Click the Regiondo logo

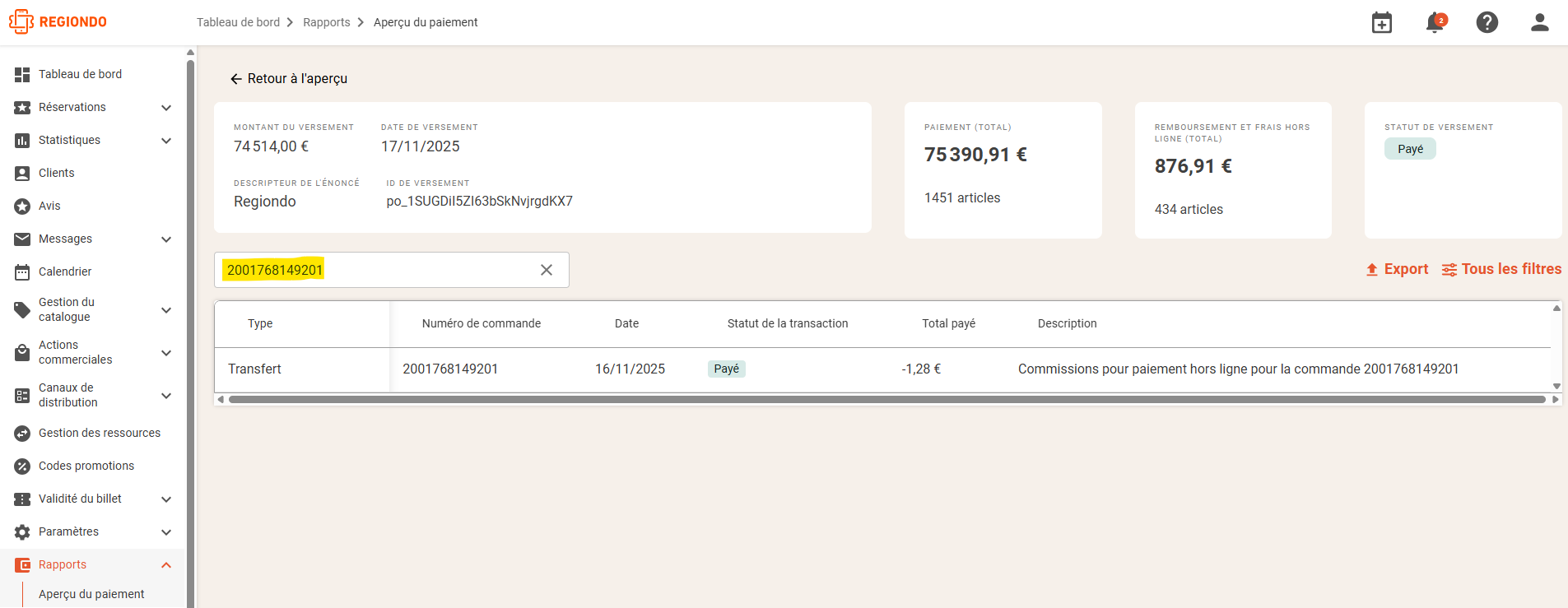point(58,22)
